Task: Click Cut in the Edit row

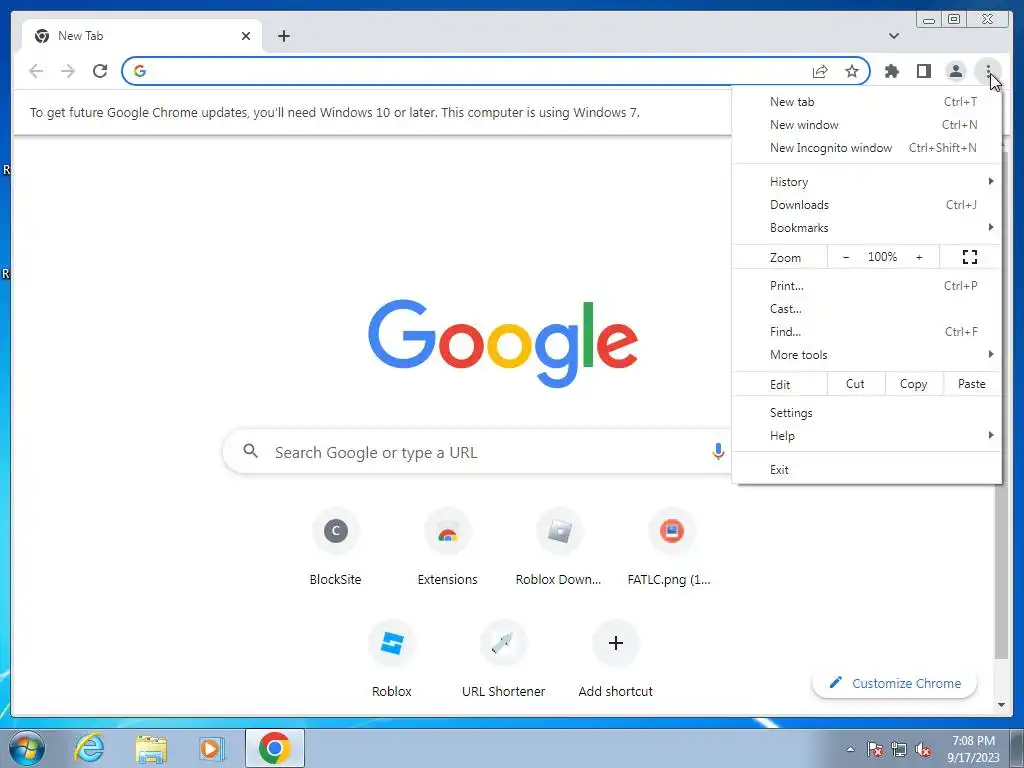Action: [856, 384]
